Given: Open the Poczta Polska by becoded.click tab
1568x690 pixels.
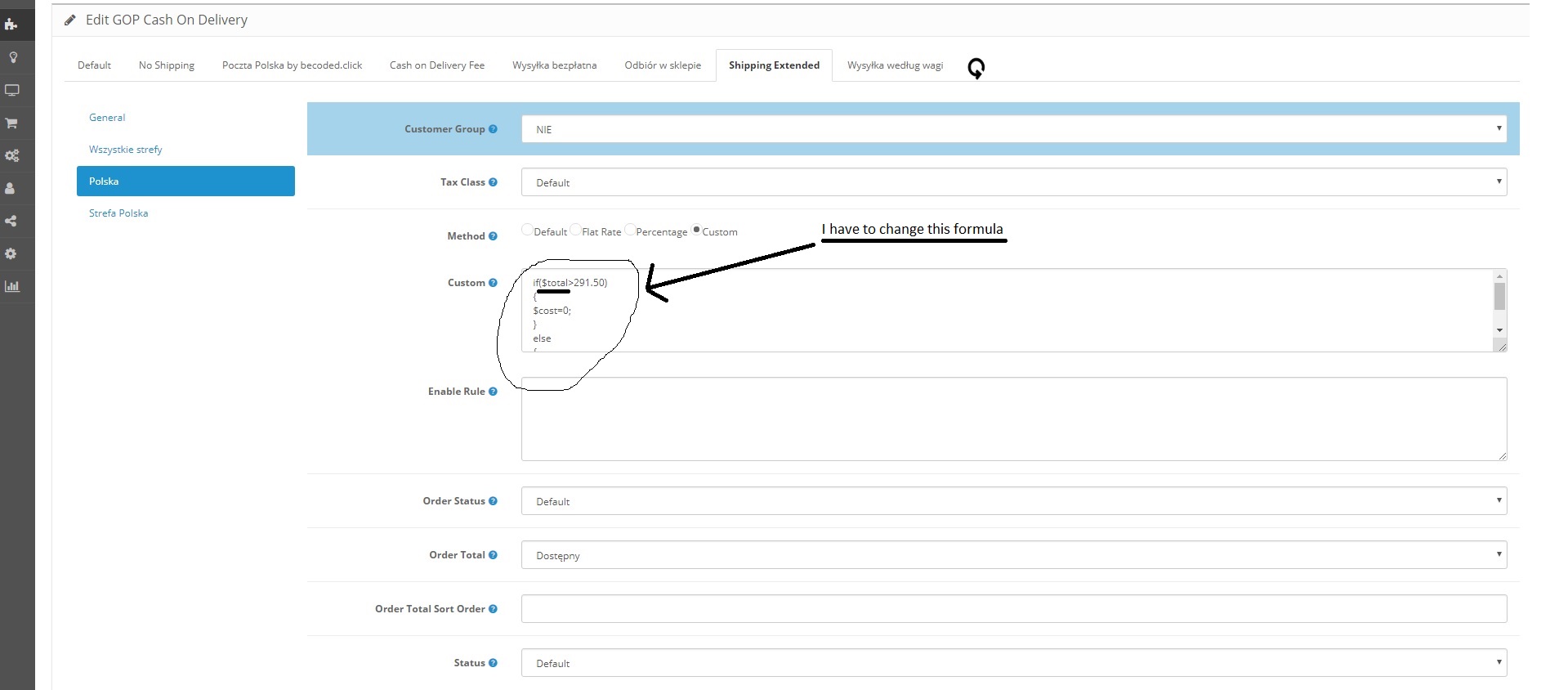Looking at the screenshot, I should point(292,65).
